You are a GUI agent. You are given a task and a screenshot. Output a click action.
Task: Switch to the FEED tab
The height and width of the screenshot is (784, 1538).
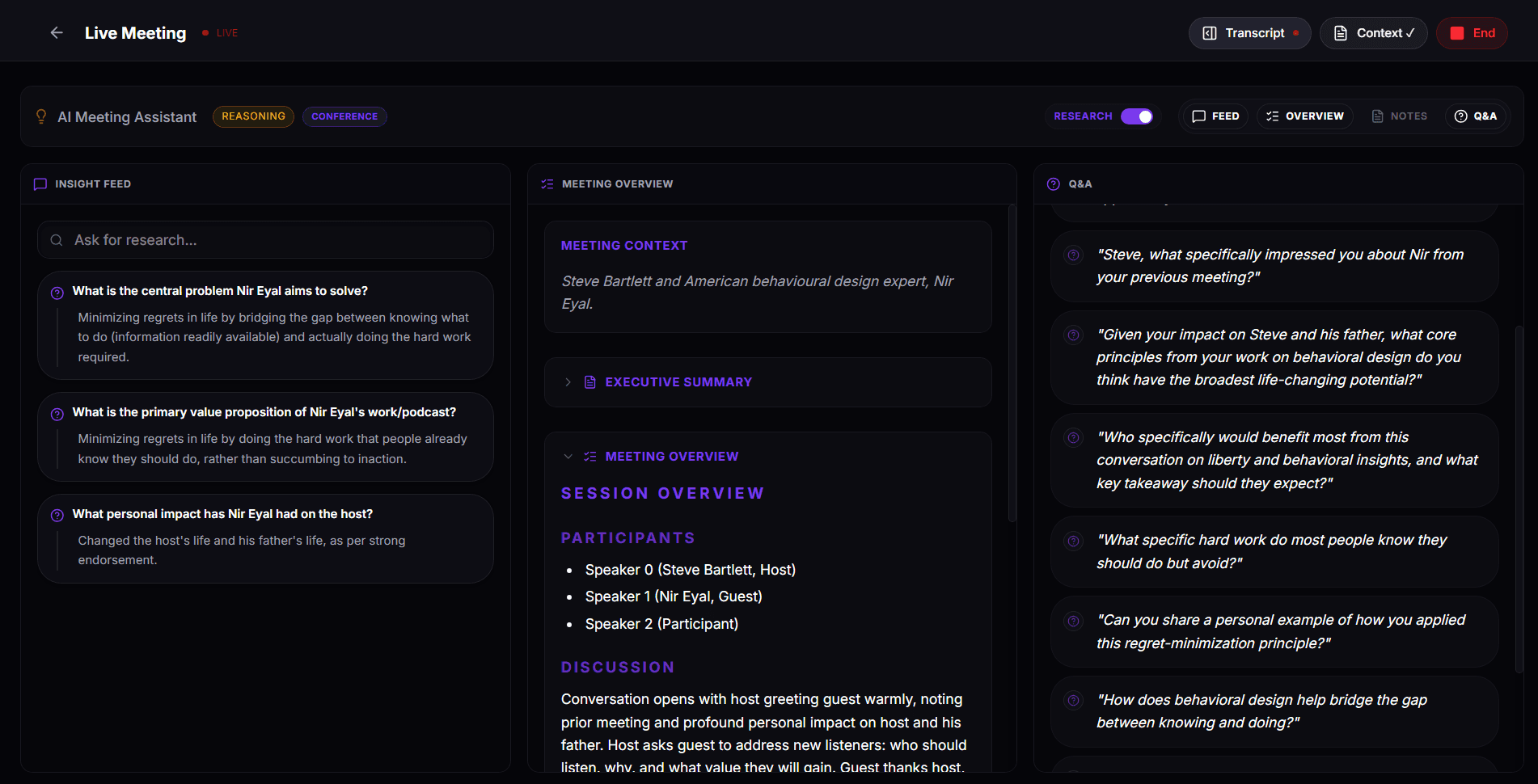(1215, 116)
